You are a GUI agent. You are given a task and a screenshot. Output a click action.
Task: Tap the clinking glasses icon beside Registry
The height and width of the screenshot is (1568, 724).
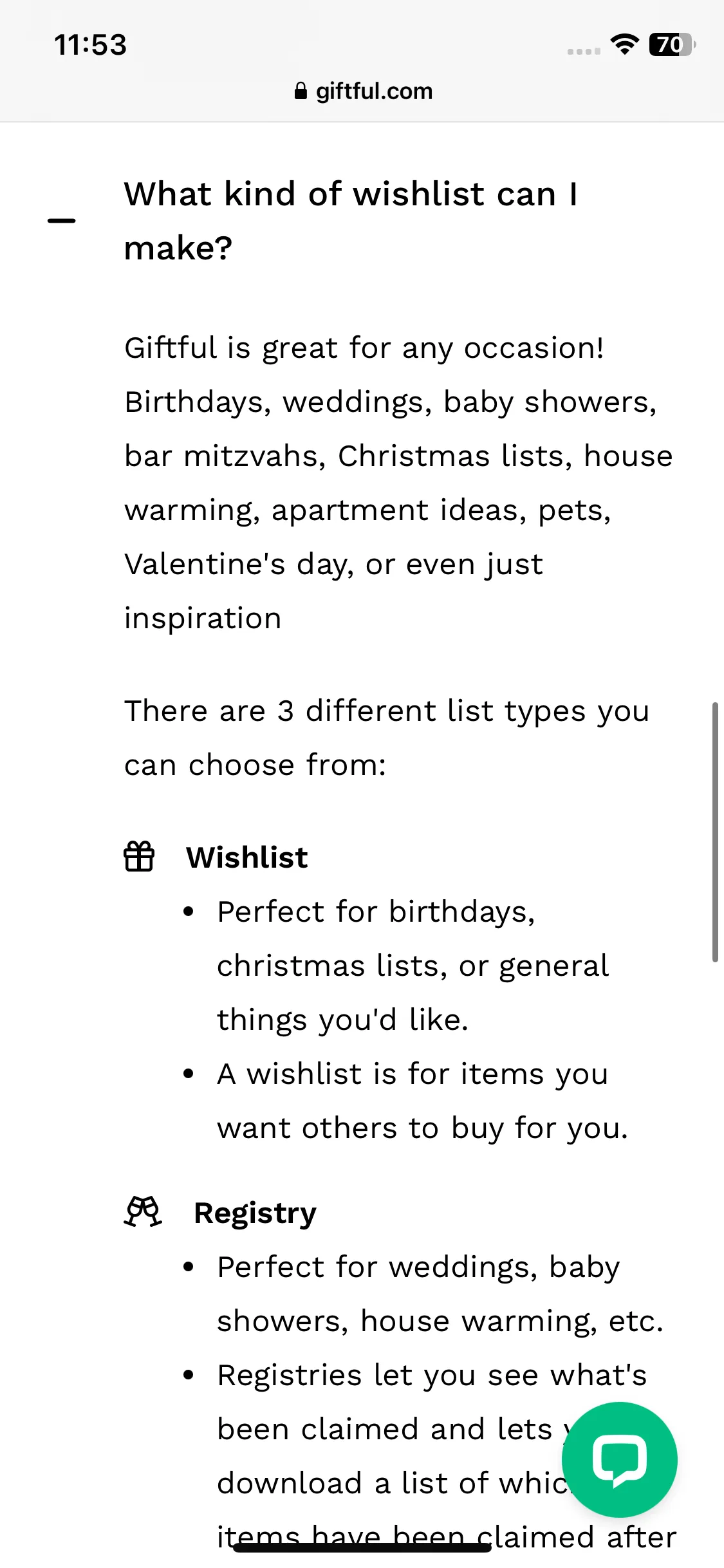tap(143, 1212)
